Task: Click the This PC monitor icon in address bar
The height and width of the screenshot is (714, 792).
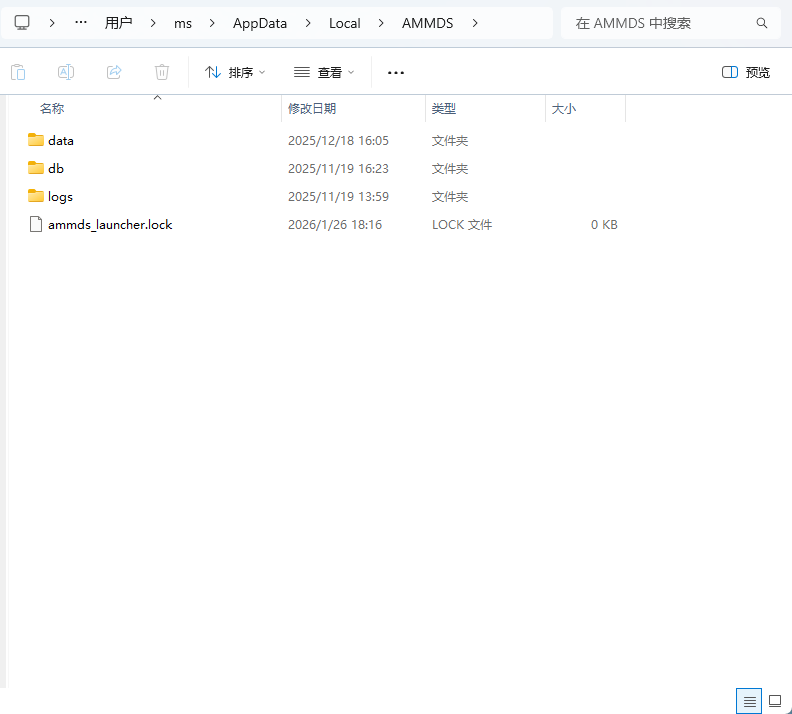Action: [x=22, y=22]
